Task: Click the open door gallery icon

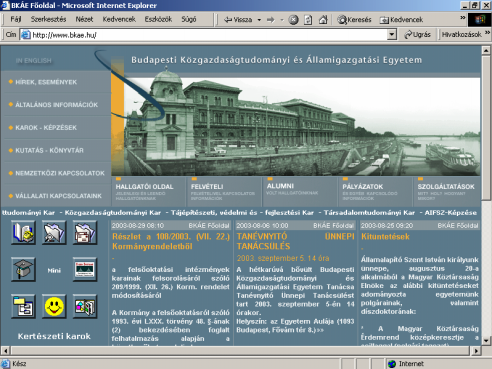Action: pos(85,306)
